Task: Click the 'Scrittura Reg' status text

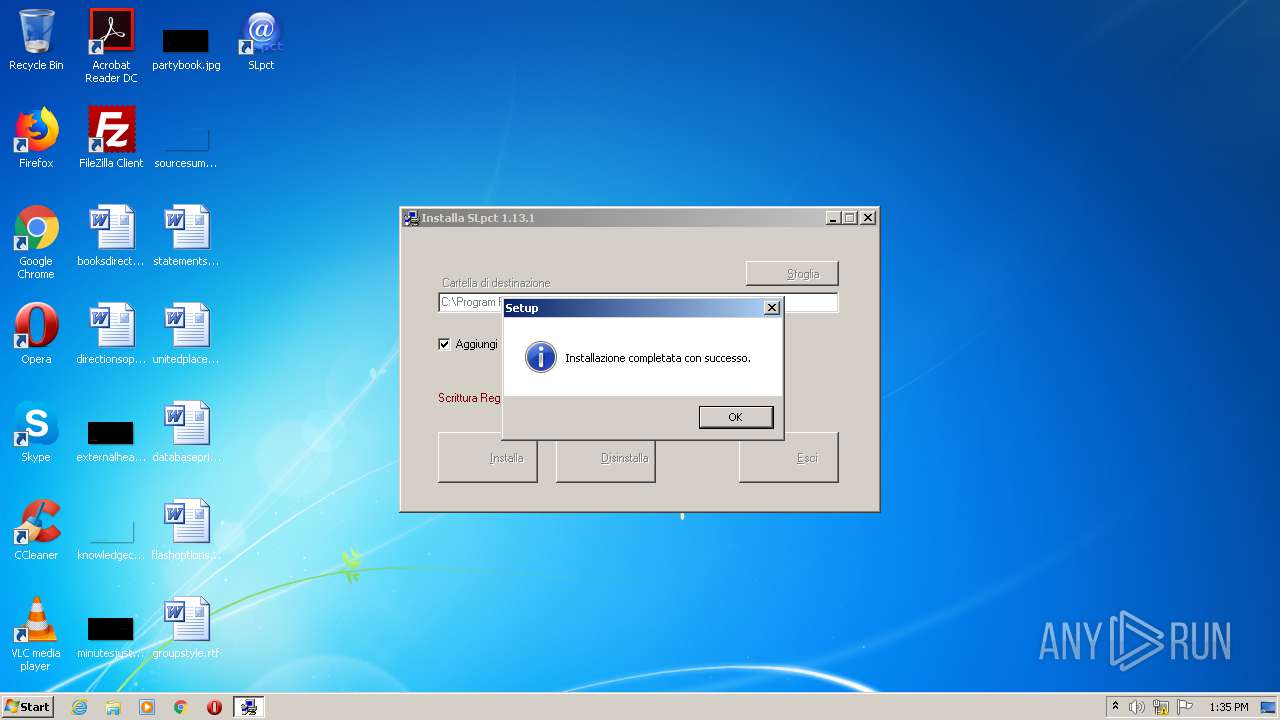Action: pyautogui.click(x=469, y=398)
